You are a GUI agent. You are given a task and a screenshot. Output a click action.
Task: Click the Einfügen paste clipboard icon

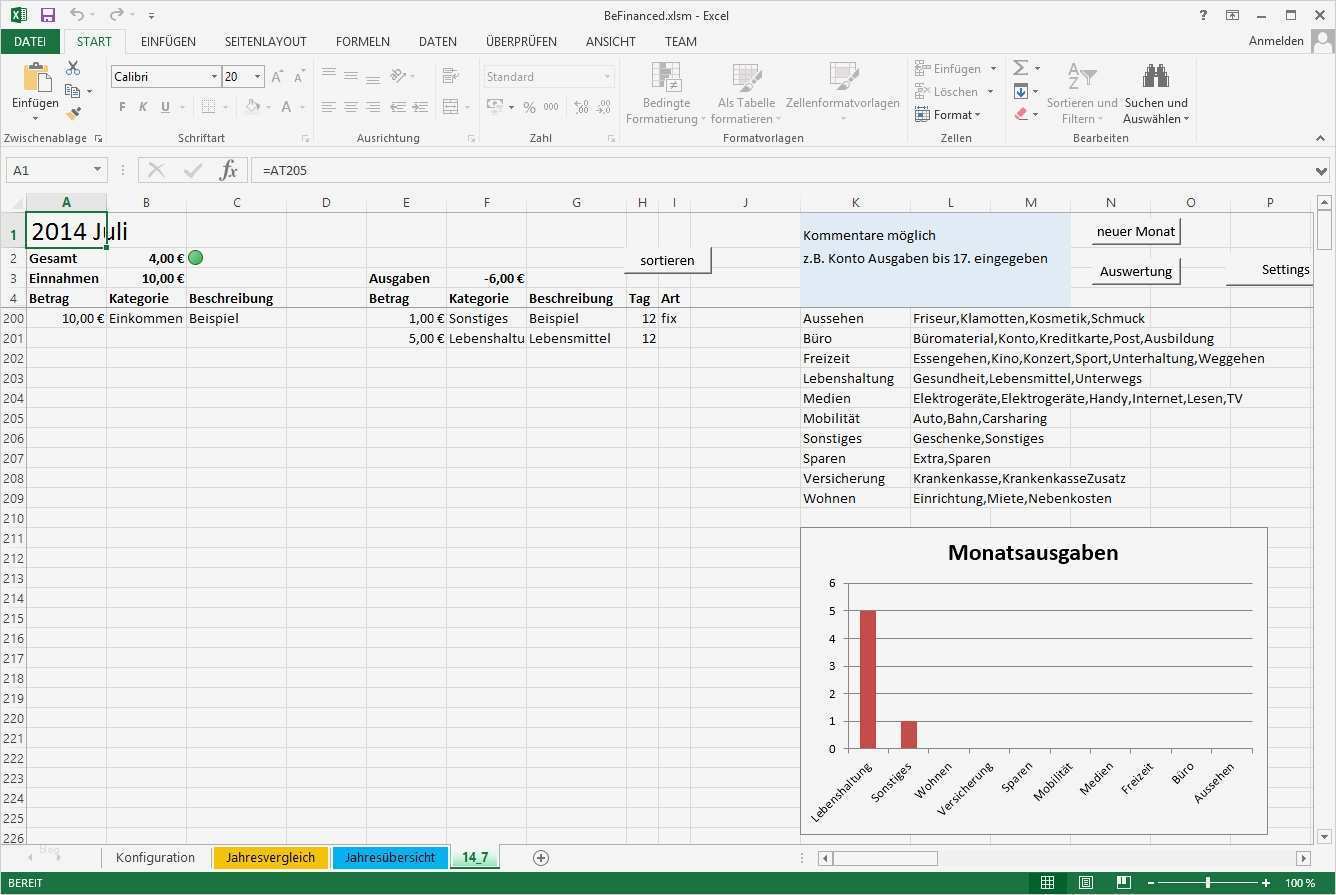[x=35, y=78]
